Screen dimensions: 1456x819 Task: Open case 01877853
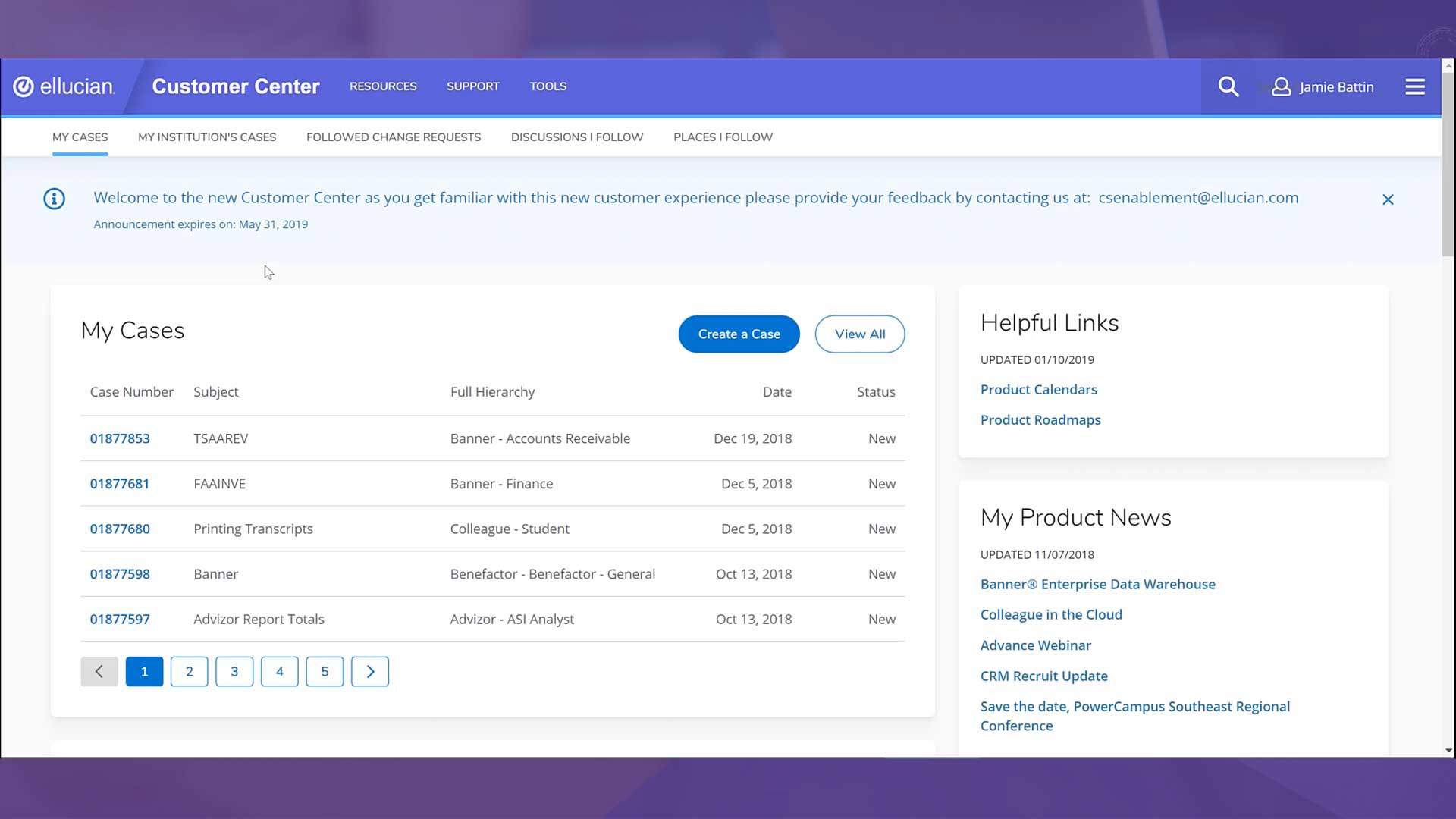(x=120, y=438)
